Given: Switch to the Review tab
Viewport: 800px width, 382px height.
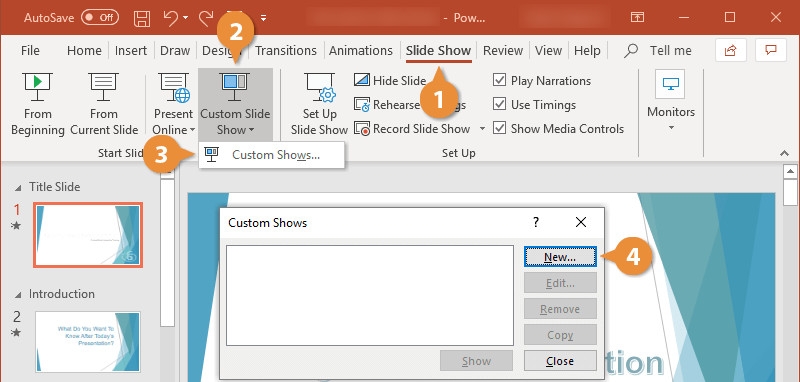Looking at the screenshot, I should coord(503,50).
